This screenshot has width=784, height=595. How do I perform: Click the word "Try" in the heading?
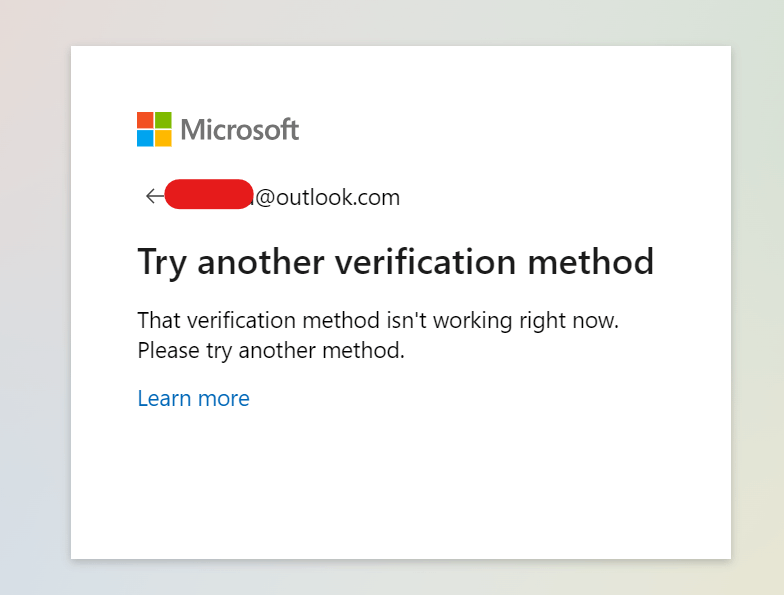click(162, 262)
